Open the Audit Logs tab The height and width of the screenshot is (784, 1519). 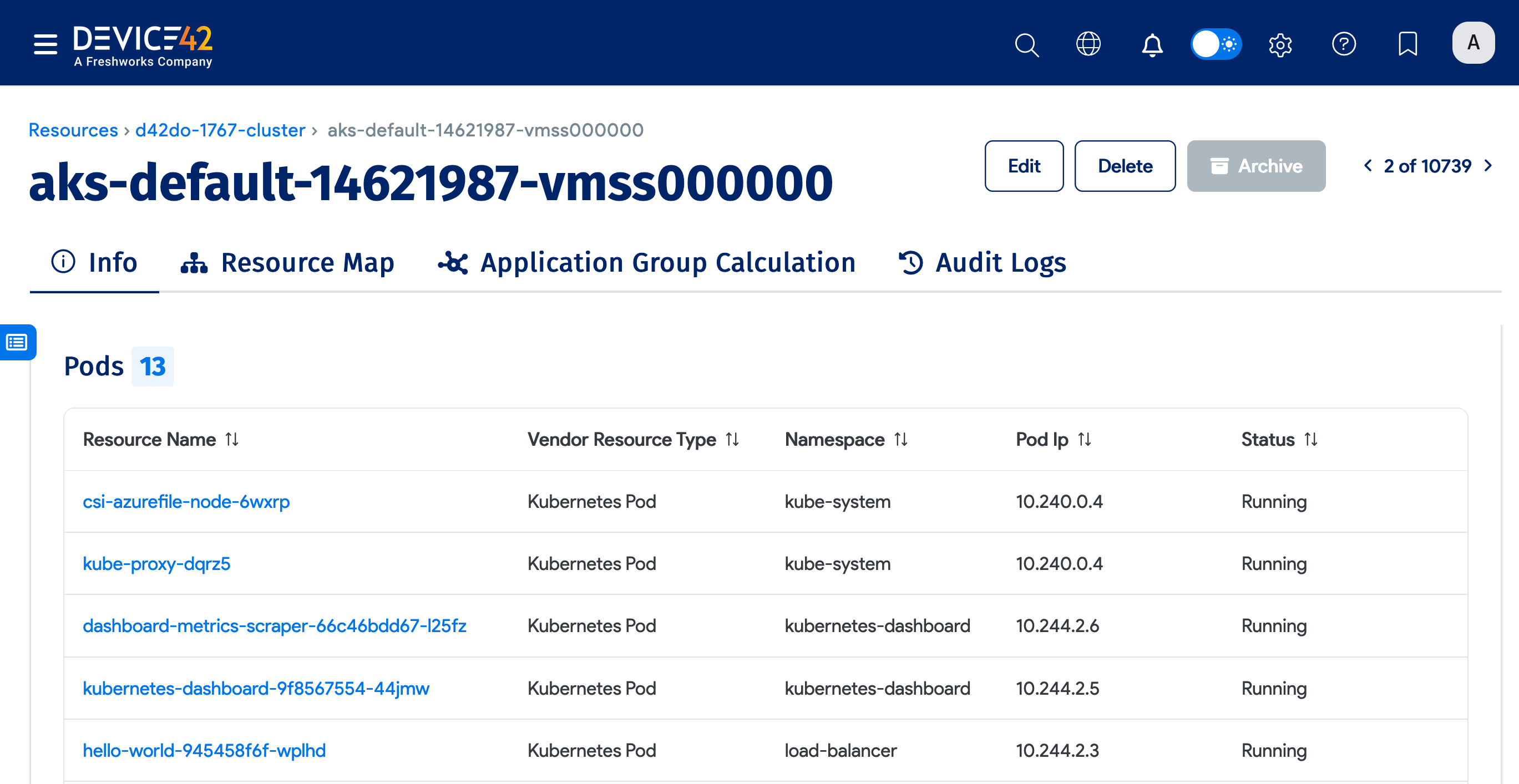[x=1000, y=263]
